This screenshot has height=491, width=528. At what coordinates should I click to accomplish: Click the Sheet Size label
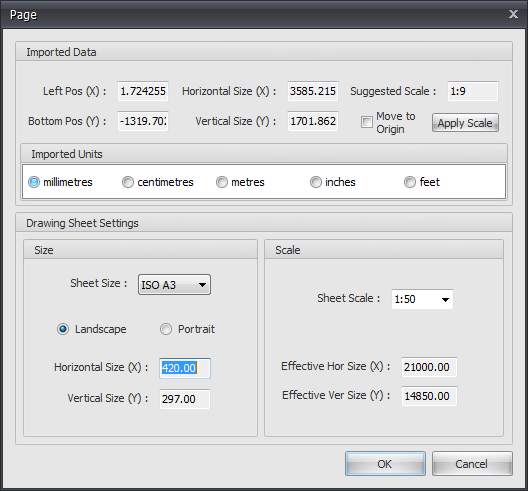pyautogui.click(x=98, y=283)
